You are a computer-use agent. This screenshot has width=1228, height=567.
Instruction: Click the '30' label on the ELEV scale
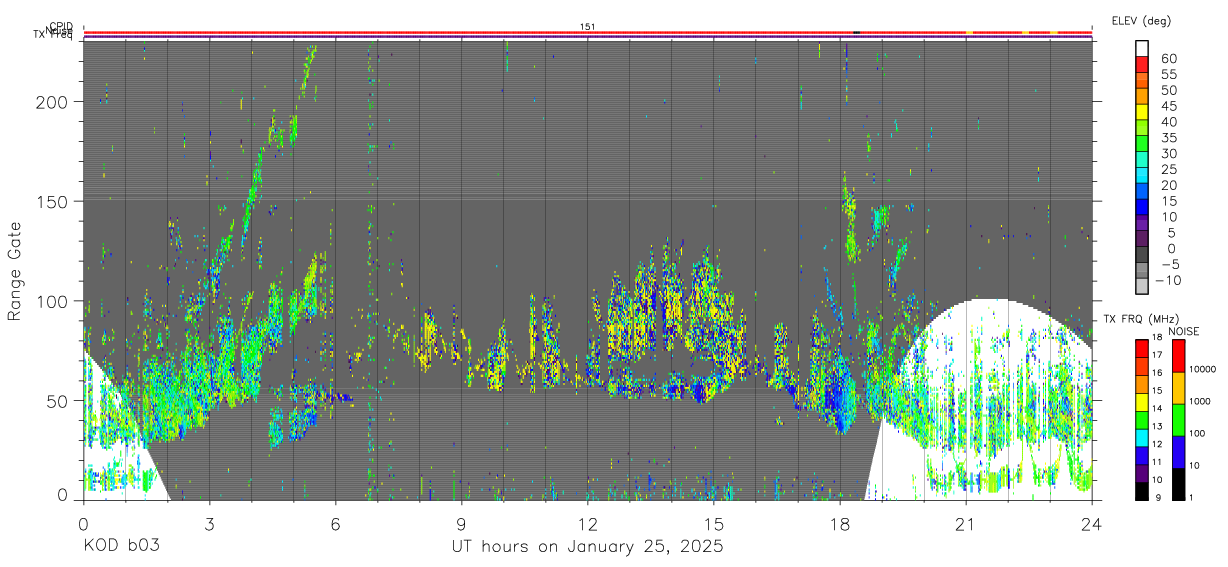click(x=1169, y=153)
